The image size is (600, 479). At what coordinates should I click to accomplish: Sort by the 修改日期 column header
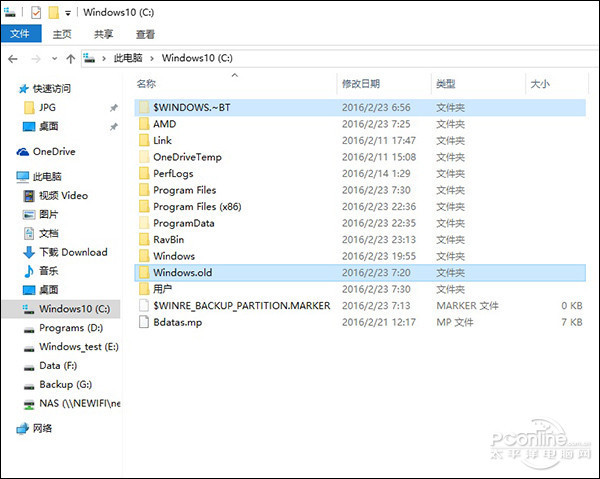click(361, 84)
